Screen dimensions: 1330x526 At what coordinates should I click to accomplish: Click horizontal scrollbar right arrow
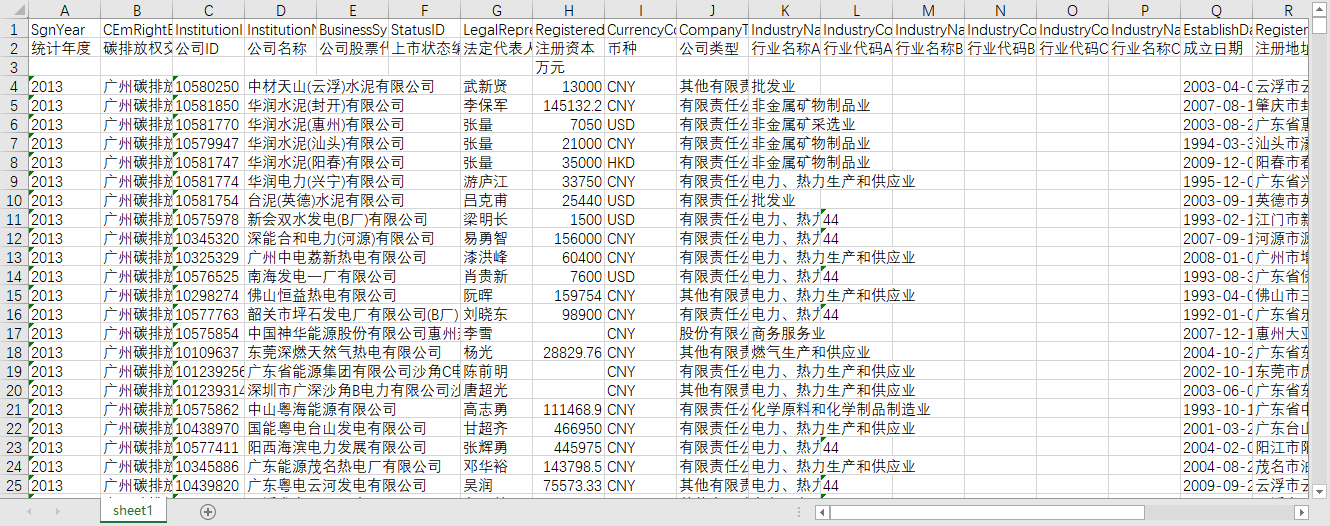click(x=1302, y=512)
